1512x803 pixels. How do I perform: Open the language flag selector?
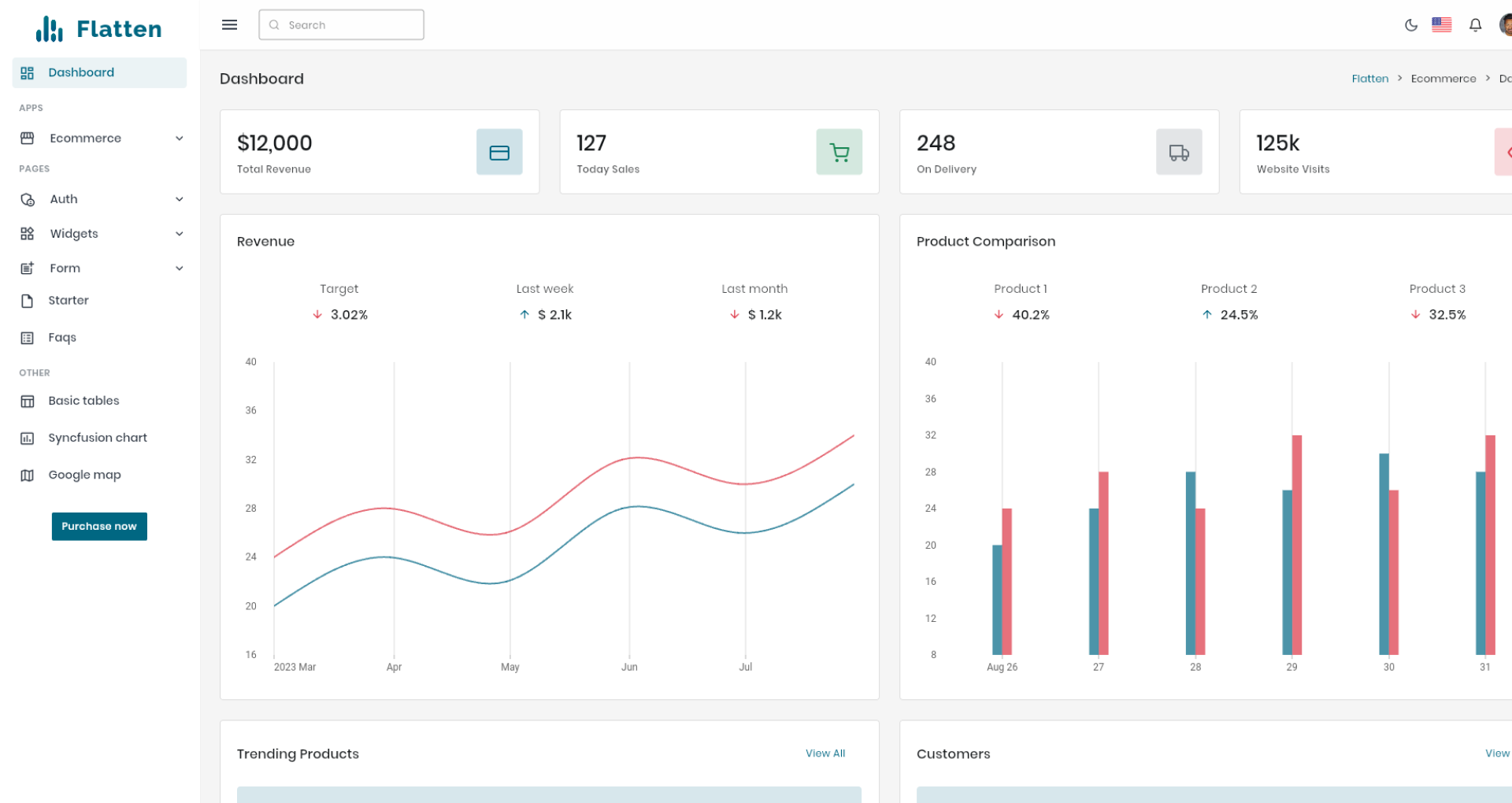pyautogui.click(x=1442, y=24)
